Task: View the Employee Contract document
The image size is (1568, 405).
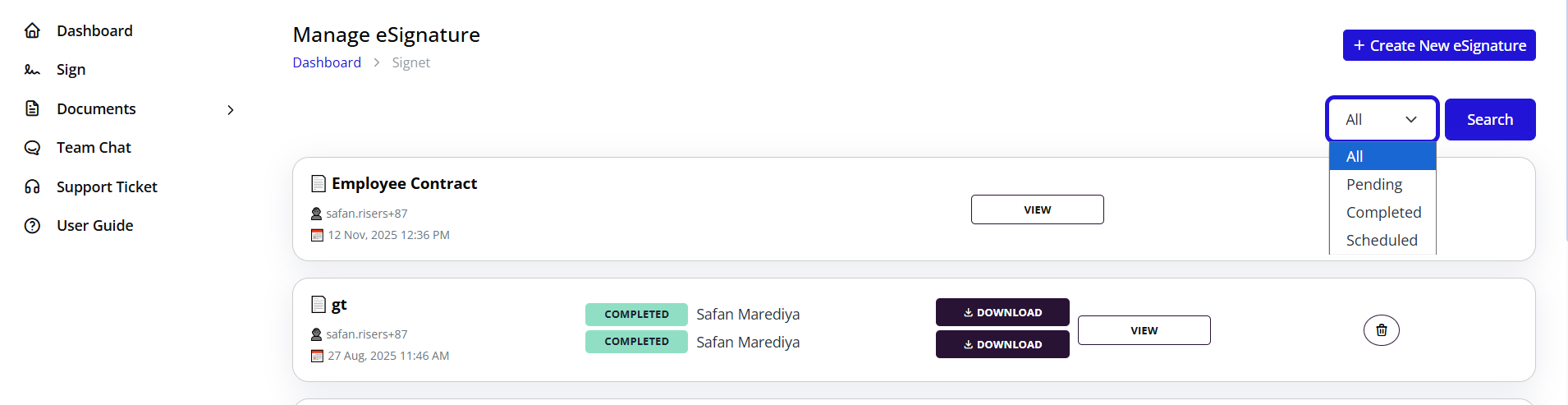Action: [x=1037, y=209]
